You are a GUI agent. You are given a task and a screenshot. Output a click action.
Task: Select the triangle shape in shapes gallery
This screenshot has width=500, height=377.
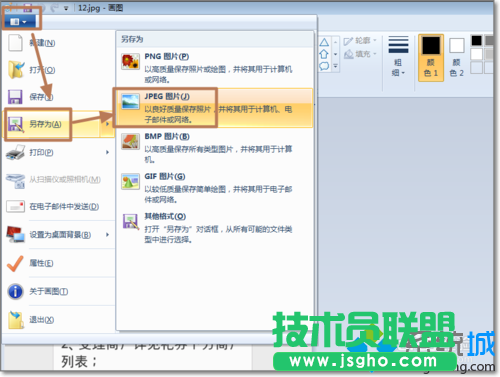pyautogui.click(x=324, y=42)
